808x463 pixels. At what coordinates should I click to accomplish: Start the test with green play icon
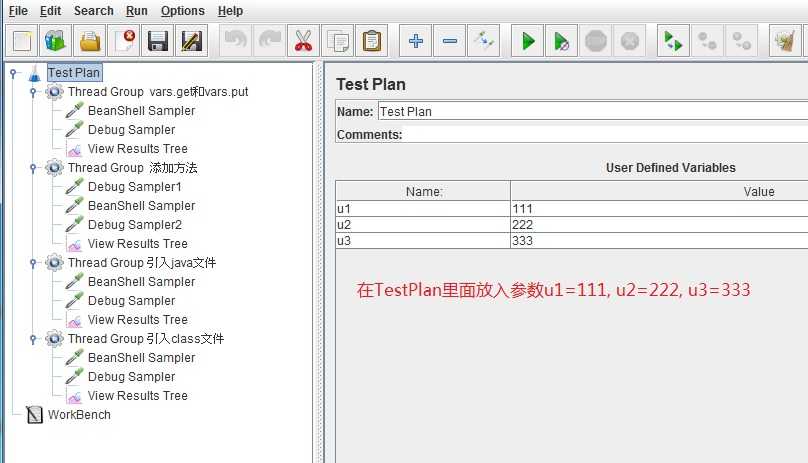coord(528,41)
